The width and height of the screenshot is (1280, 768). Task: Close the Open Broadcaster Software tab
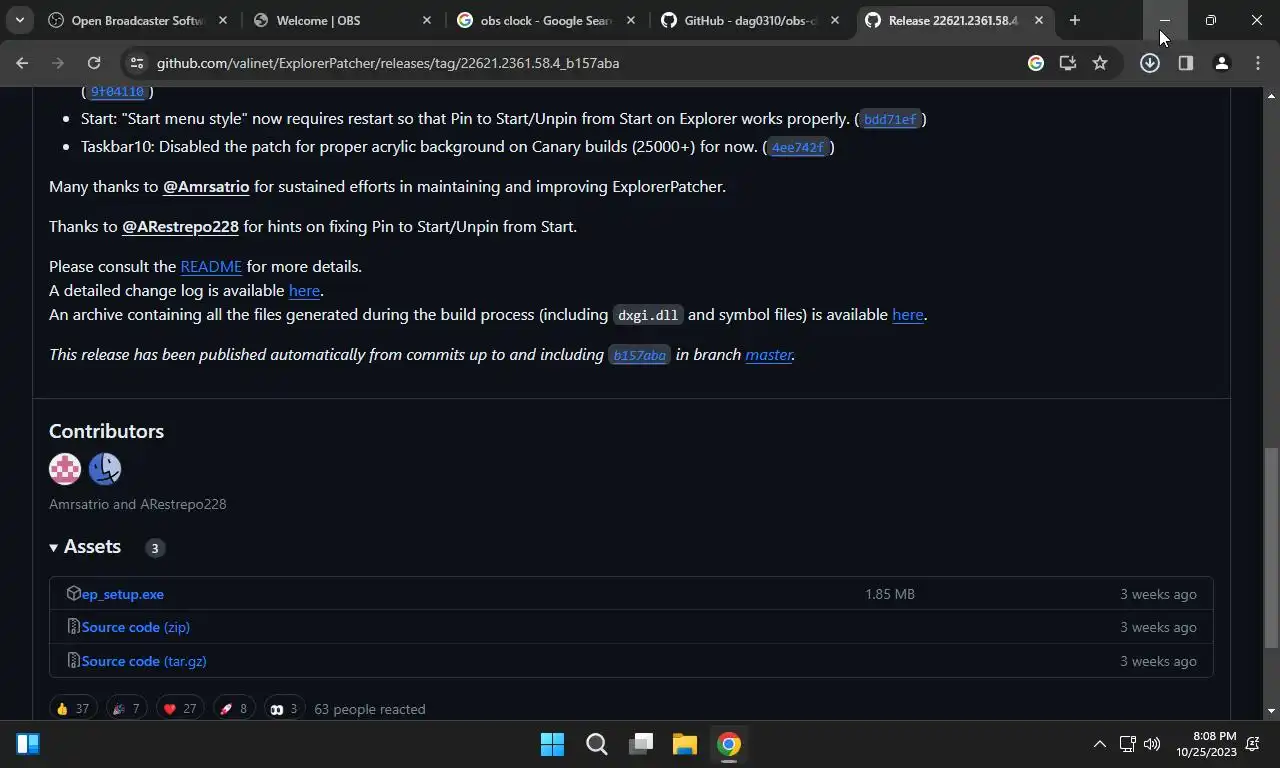click(223, 20)
